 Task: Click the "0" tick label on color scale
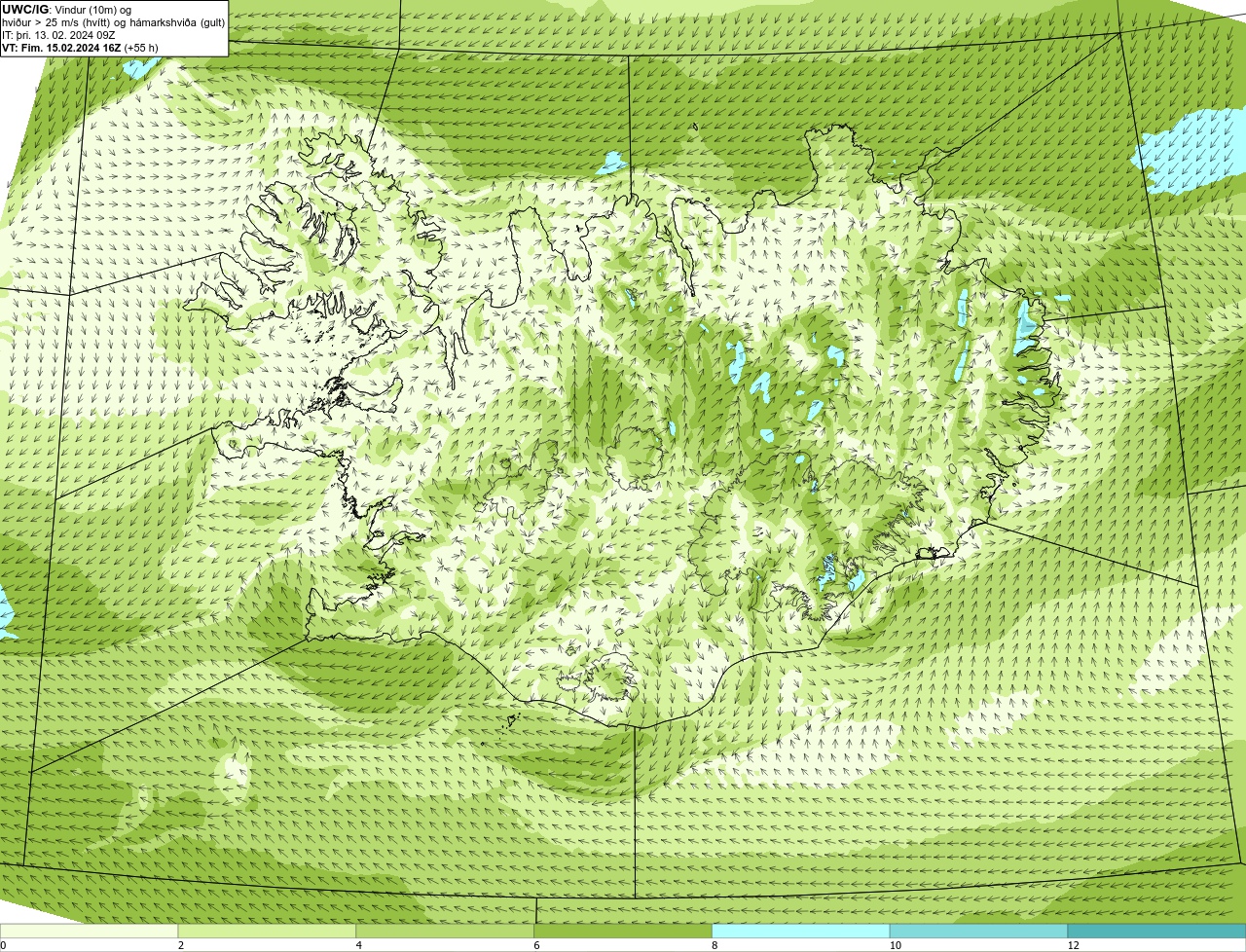pos(3,945)
